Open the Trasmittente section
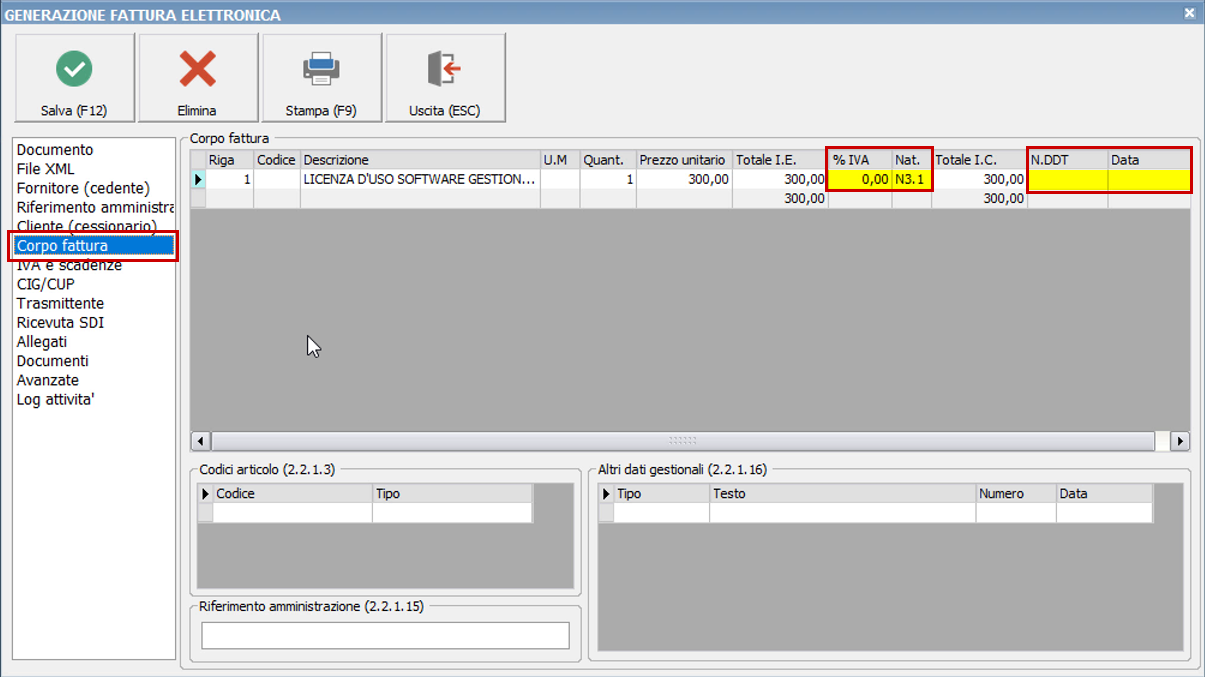 point(60,303)
